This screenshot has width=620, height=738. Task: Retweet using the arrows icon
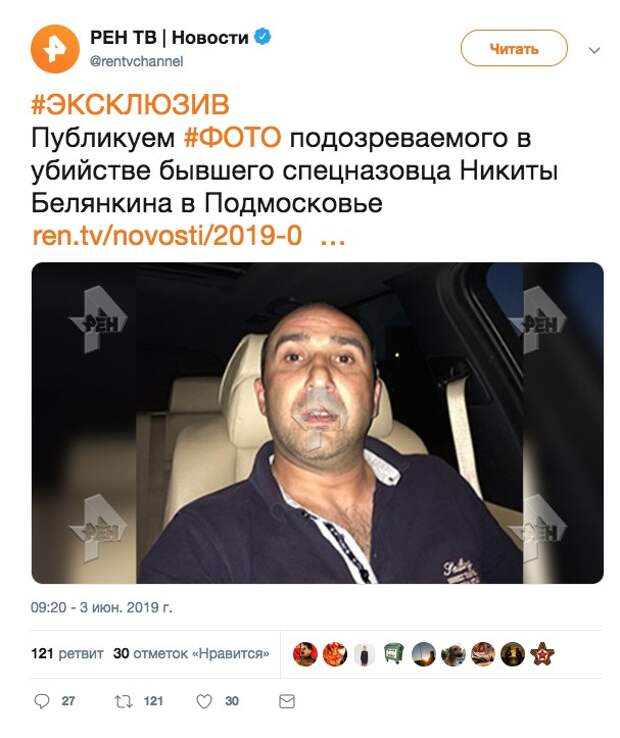coord(123,701)
